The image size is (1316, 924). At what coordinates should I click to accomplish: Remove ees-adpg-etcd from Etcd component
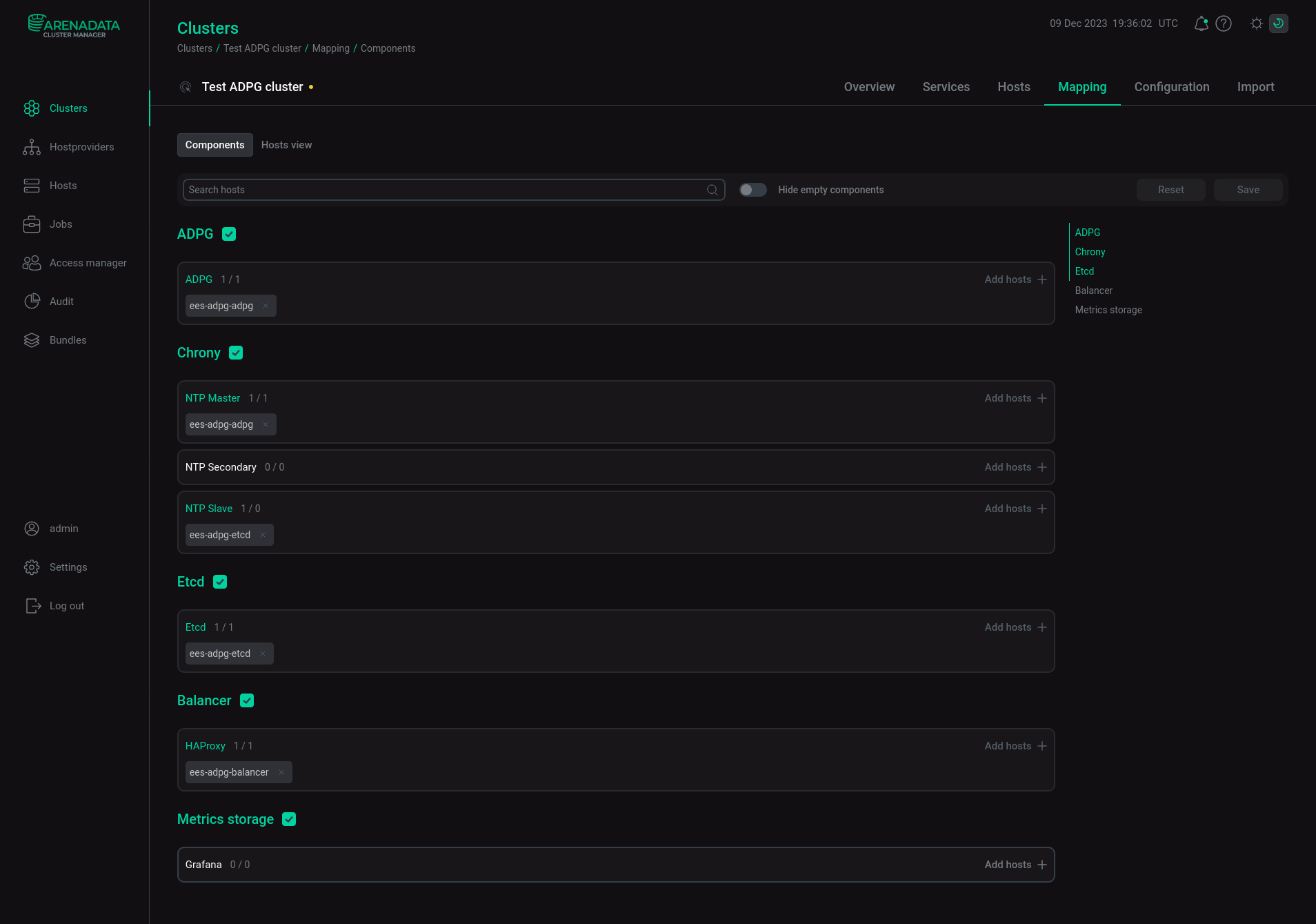(263, 653)
